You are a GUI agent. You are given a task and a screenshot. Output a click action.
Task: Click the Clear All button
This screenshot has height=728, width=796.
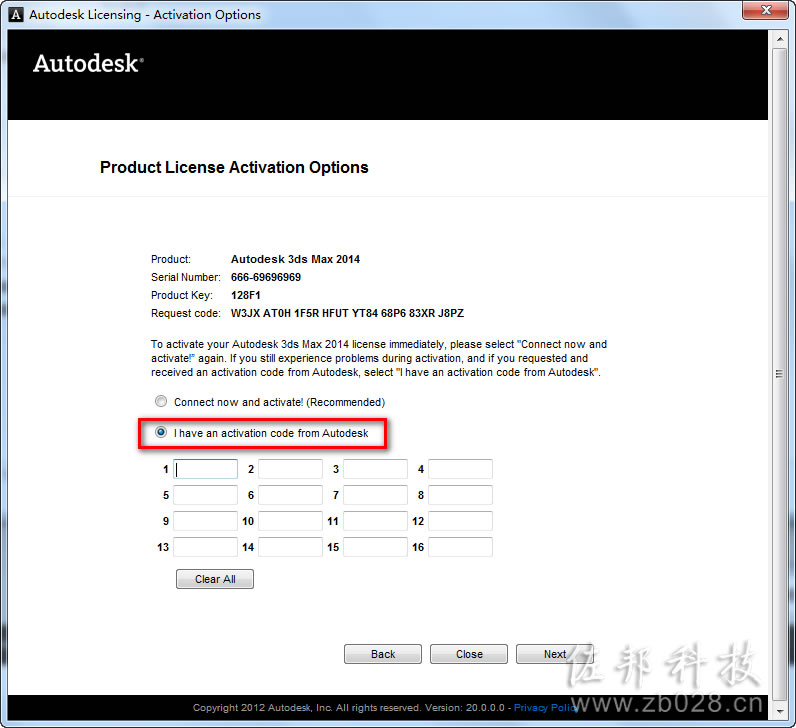pos(215,579)
